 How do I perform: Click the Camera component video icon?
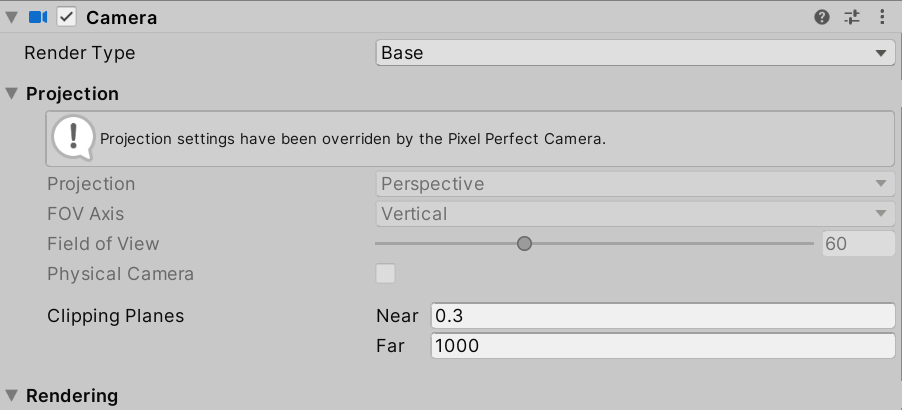[x=38, y=17]
